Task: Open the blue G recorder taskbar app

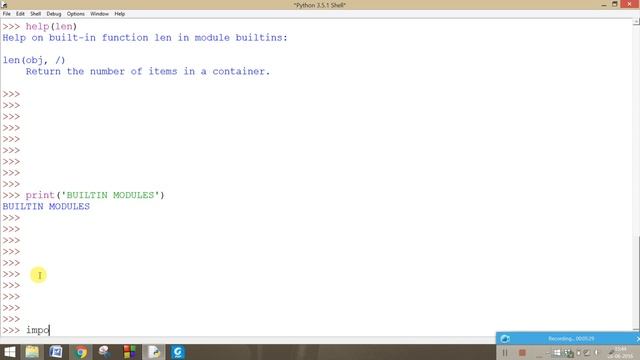Action: (x=178, y=352)
